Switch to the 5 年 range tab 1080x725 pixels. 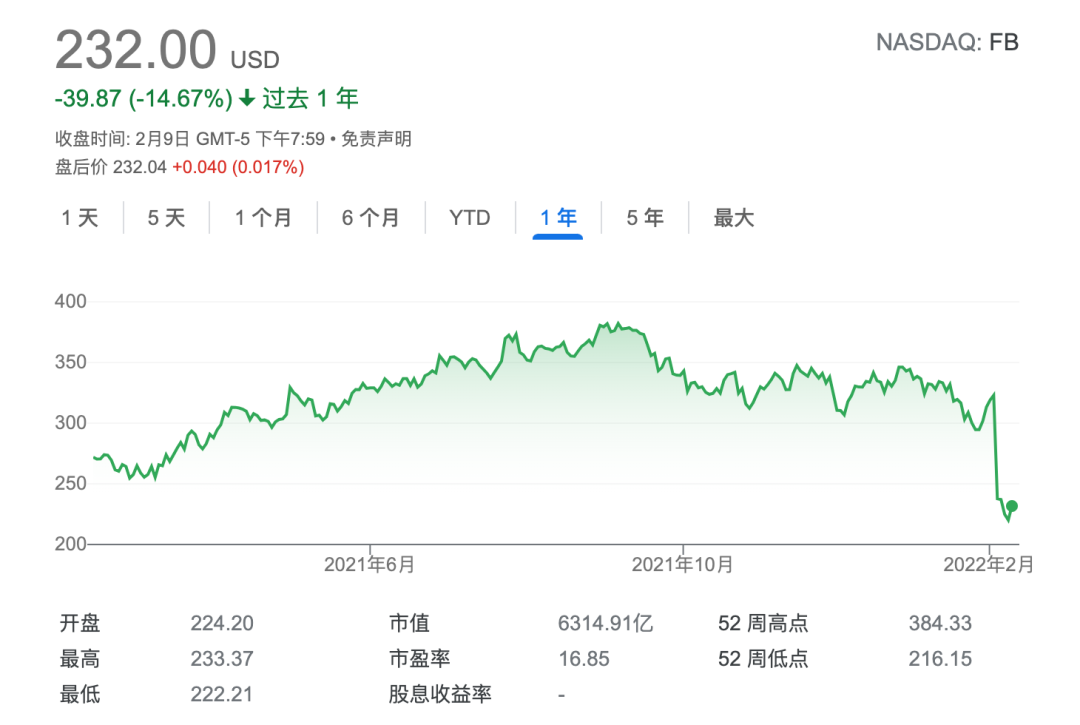tap(645, 218)
